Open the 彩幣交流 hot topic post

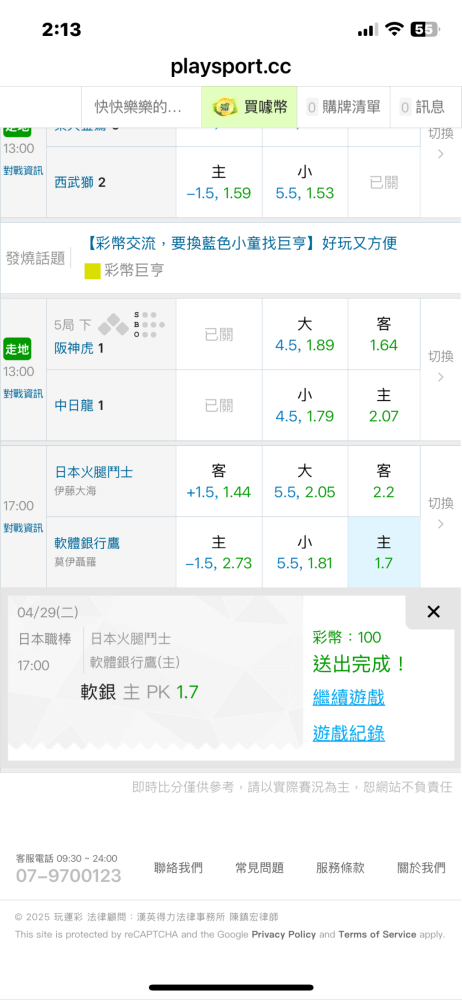click(x=242, y=243)
